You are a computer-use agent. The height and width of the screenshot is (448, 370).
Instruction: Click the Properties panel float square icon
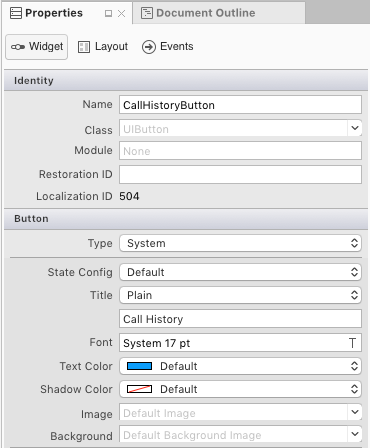coord(108,13)
